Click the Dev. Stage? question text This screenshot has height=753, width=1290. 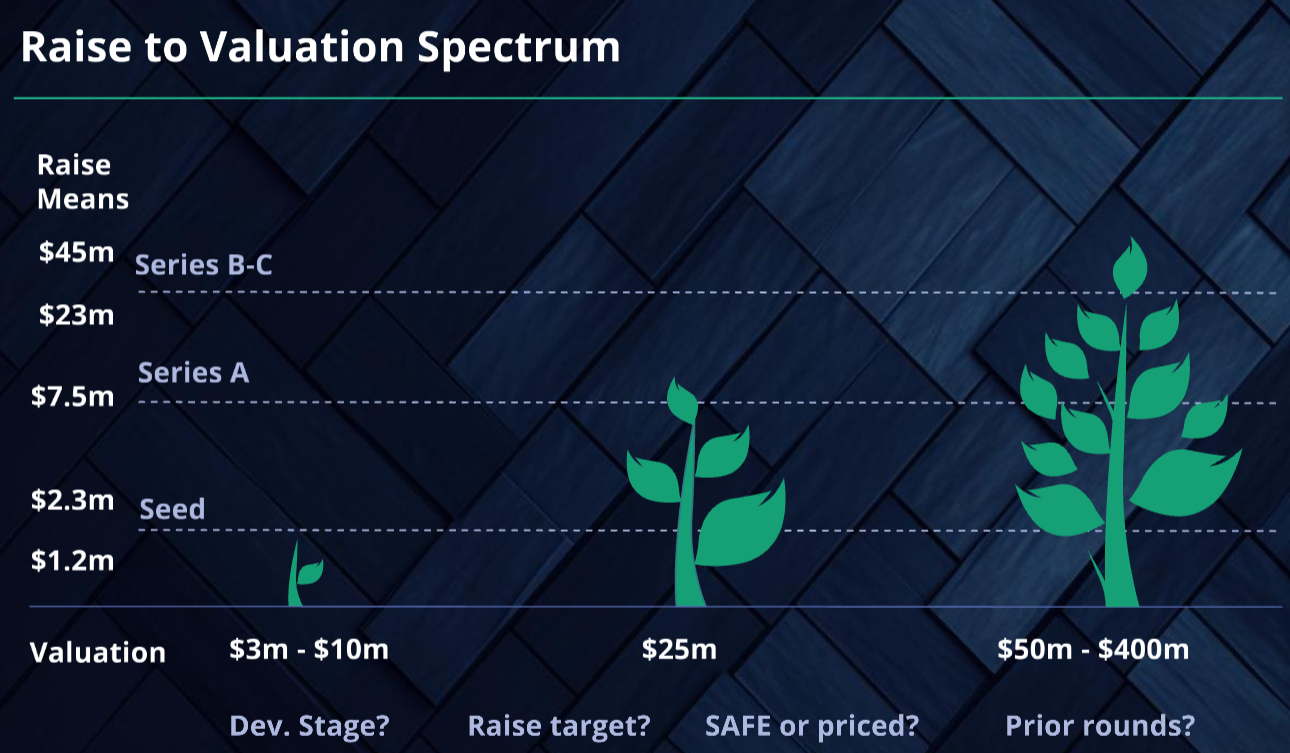309,725
